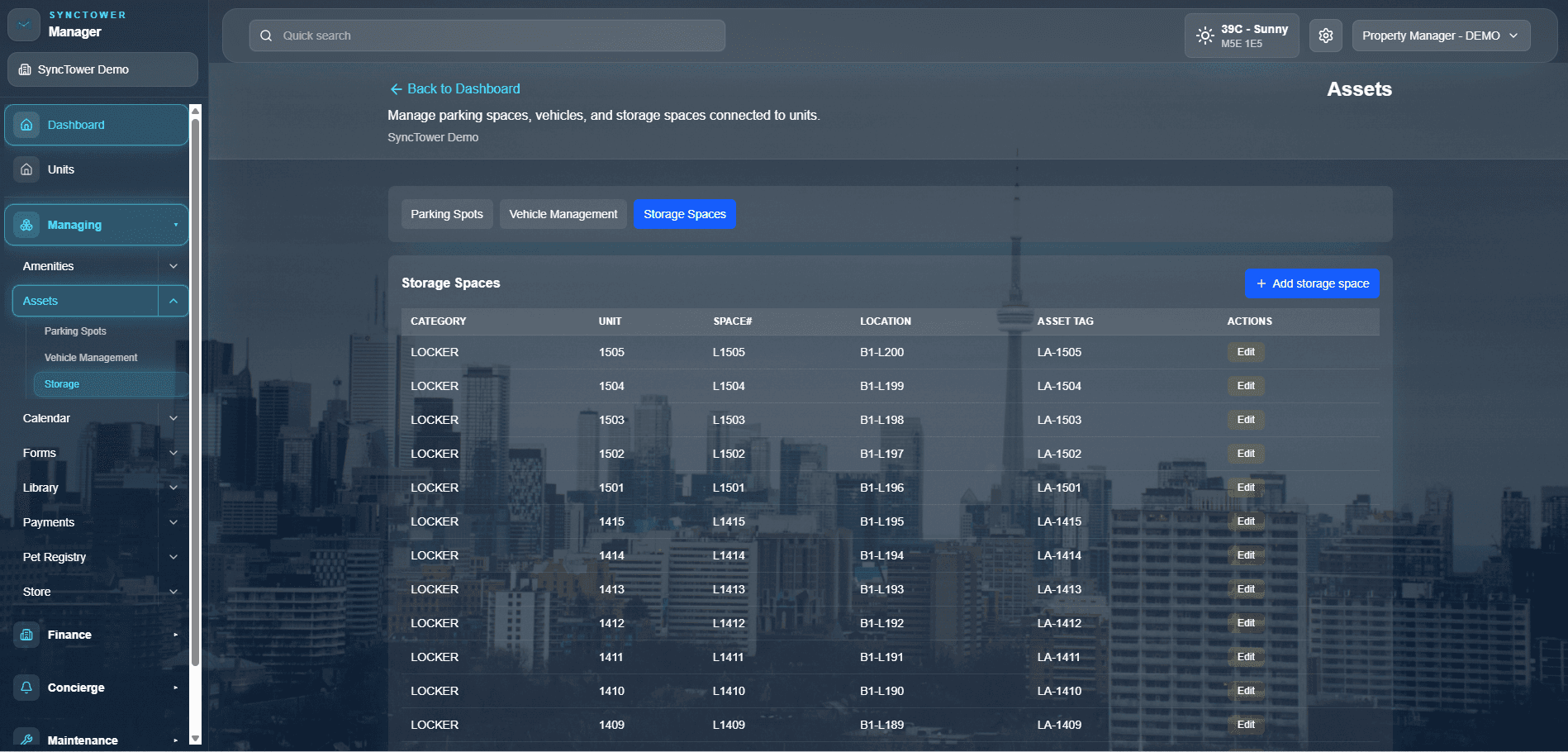Click the back arrow icon beside Back to Dashboard

(x=396, y=88)
